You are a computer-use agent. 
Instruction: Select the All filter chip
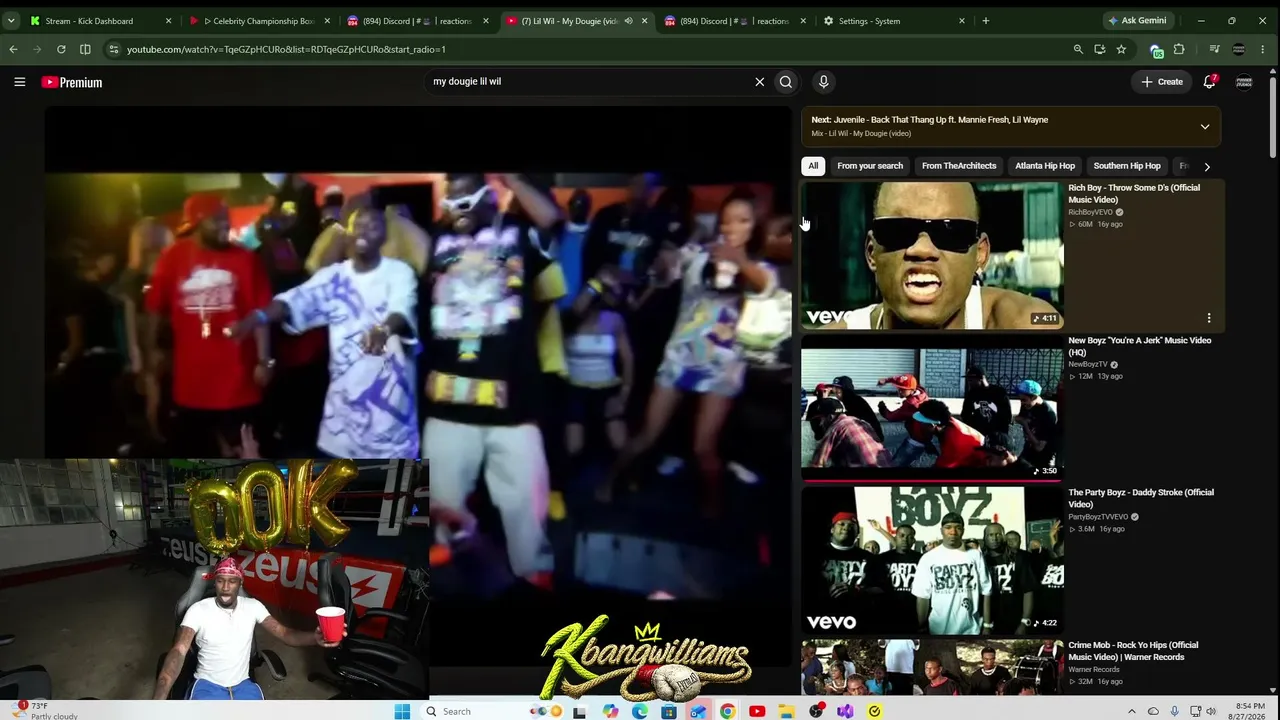pos(813,166)
